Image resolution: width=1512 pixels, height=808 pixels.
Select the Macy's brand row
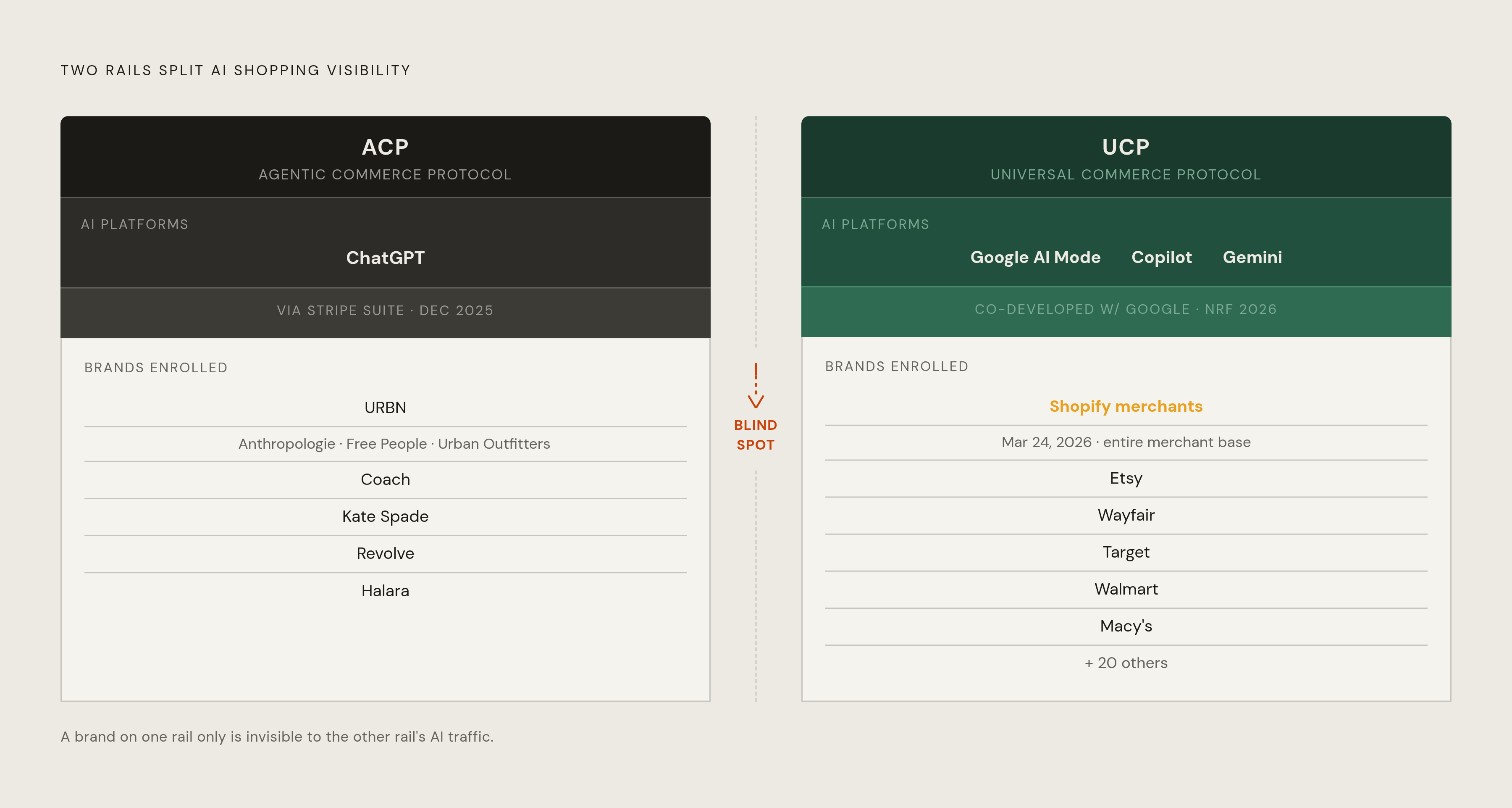pos(1126,626)
